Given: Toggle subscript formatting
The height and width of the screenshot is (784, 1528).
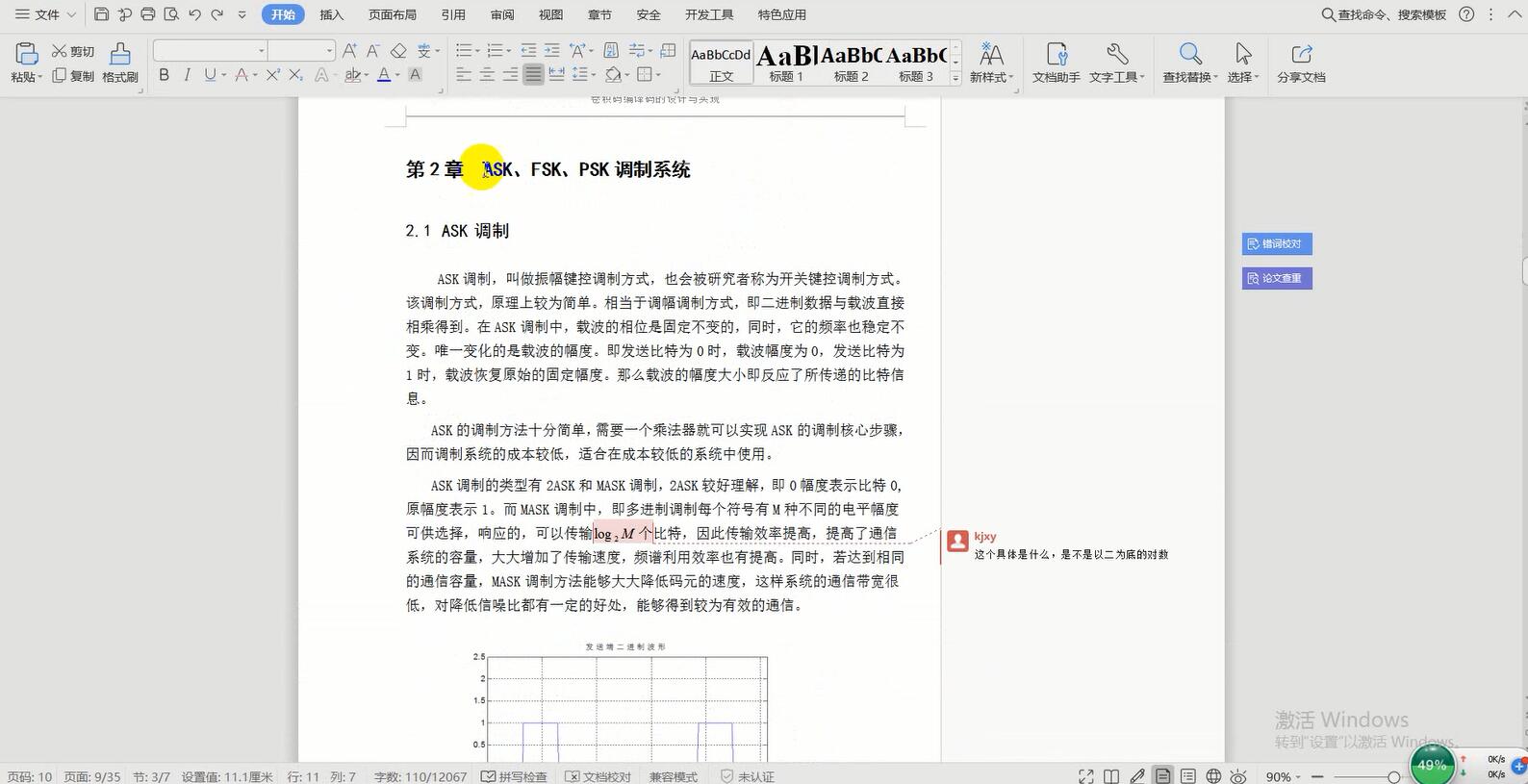Looking at the screenshot, I should 296,75.
